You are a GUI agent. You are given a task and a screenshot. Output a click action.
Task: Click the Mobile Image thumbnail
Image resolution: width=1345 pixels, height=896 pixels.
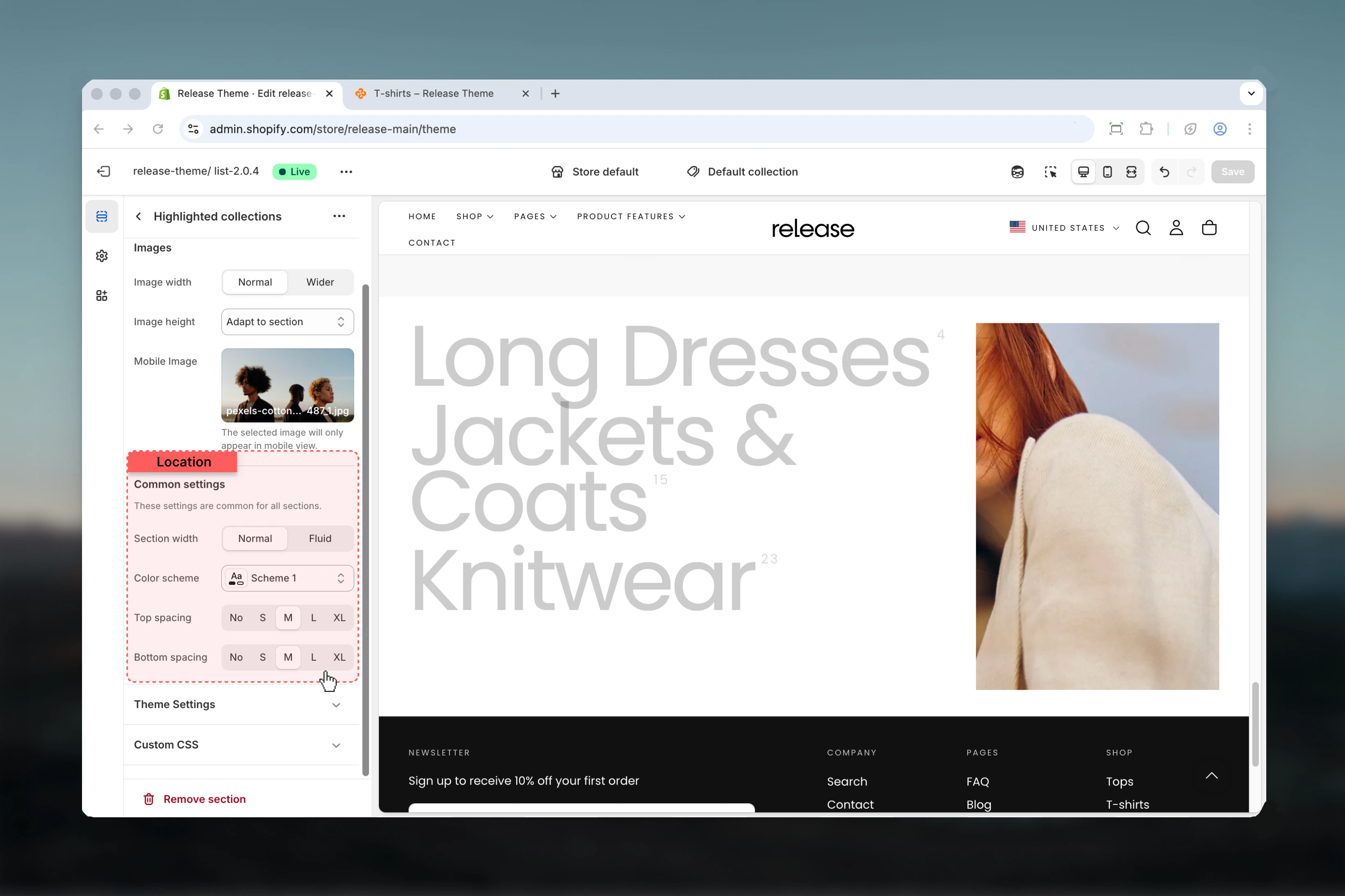287,385
